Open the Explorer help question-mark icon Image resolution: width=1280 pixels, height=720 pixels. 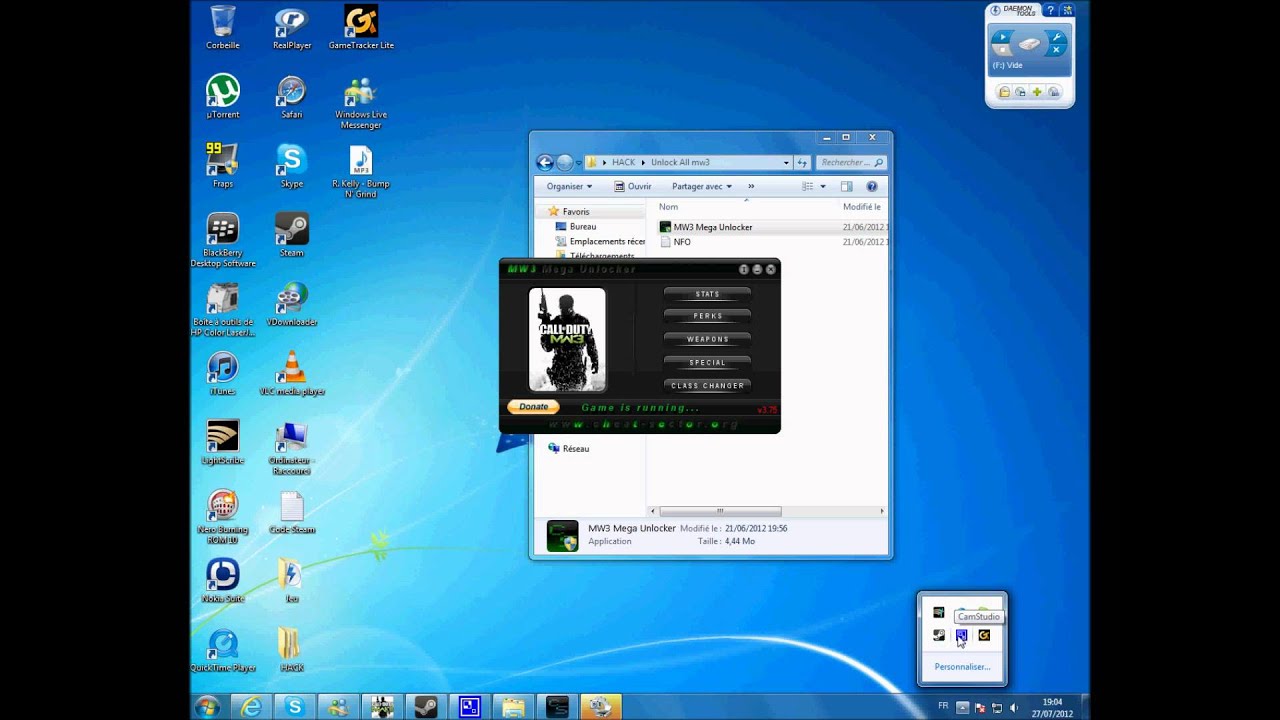pyautogui.click(x=871, y=186)
